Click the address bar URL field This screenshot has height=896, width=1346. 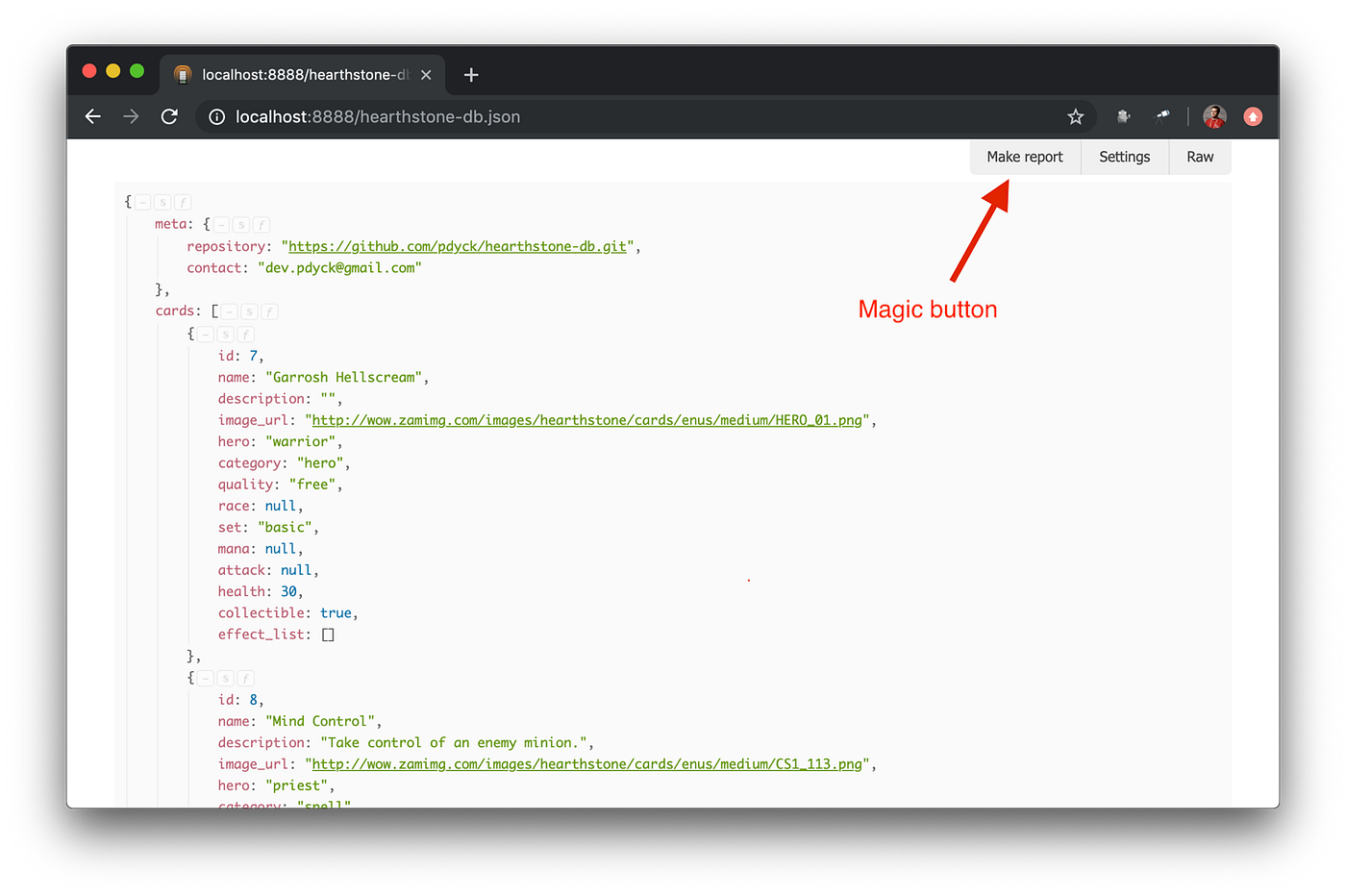[x=644, y=116]
